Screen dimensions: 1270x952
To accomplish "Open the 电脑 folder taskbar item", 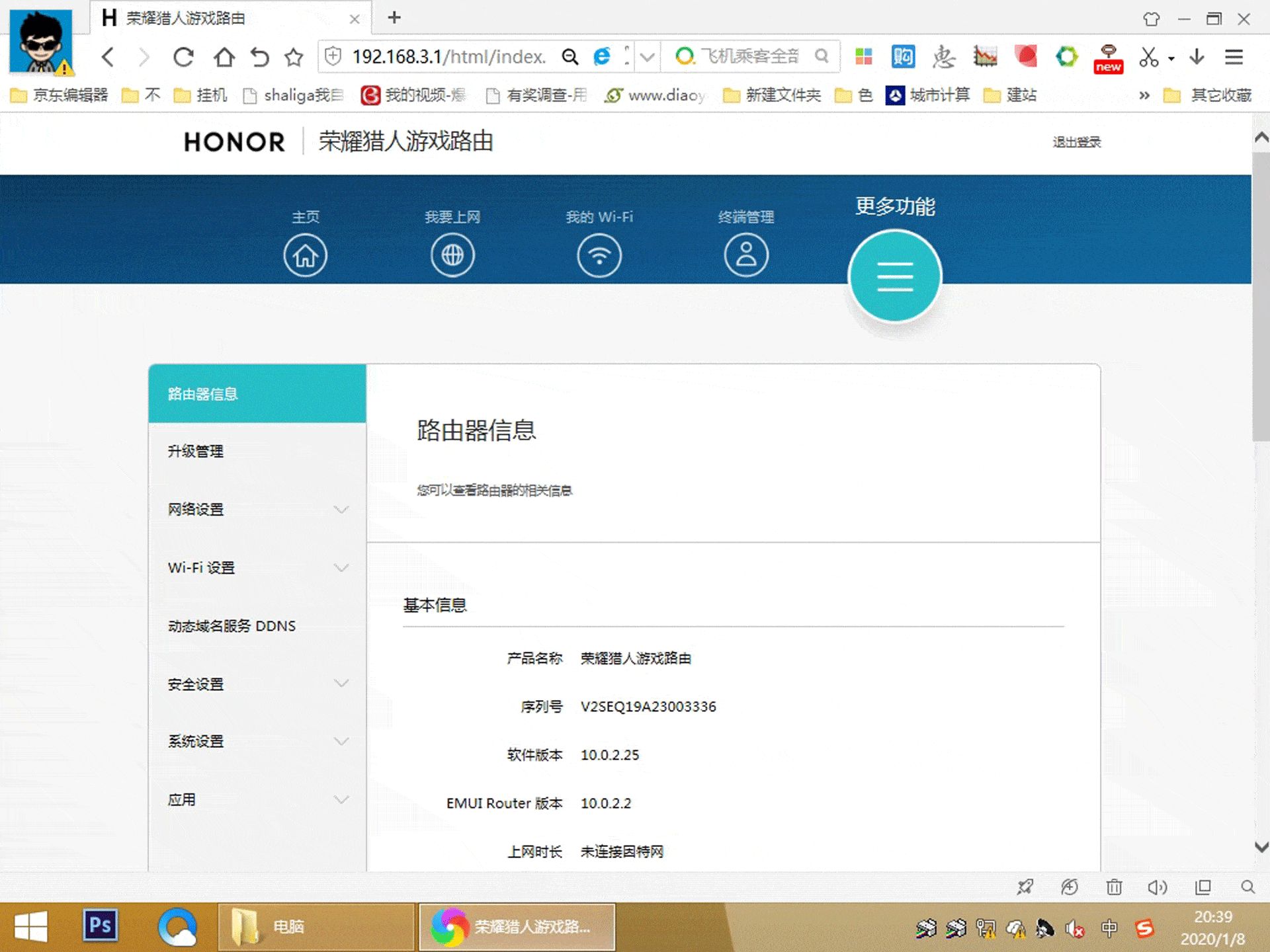I will coord(316,927).
